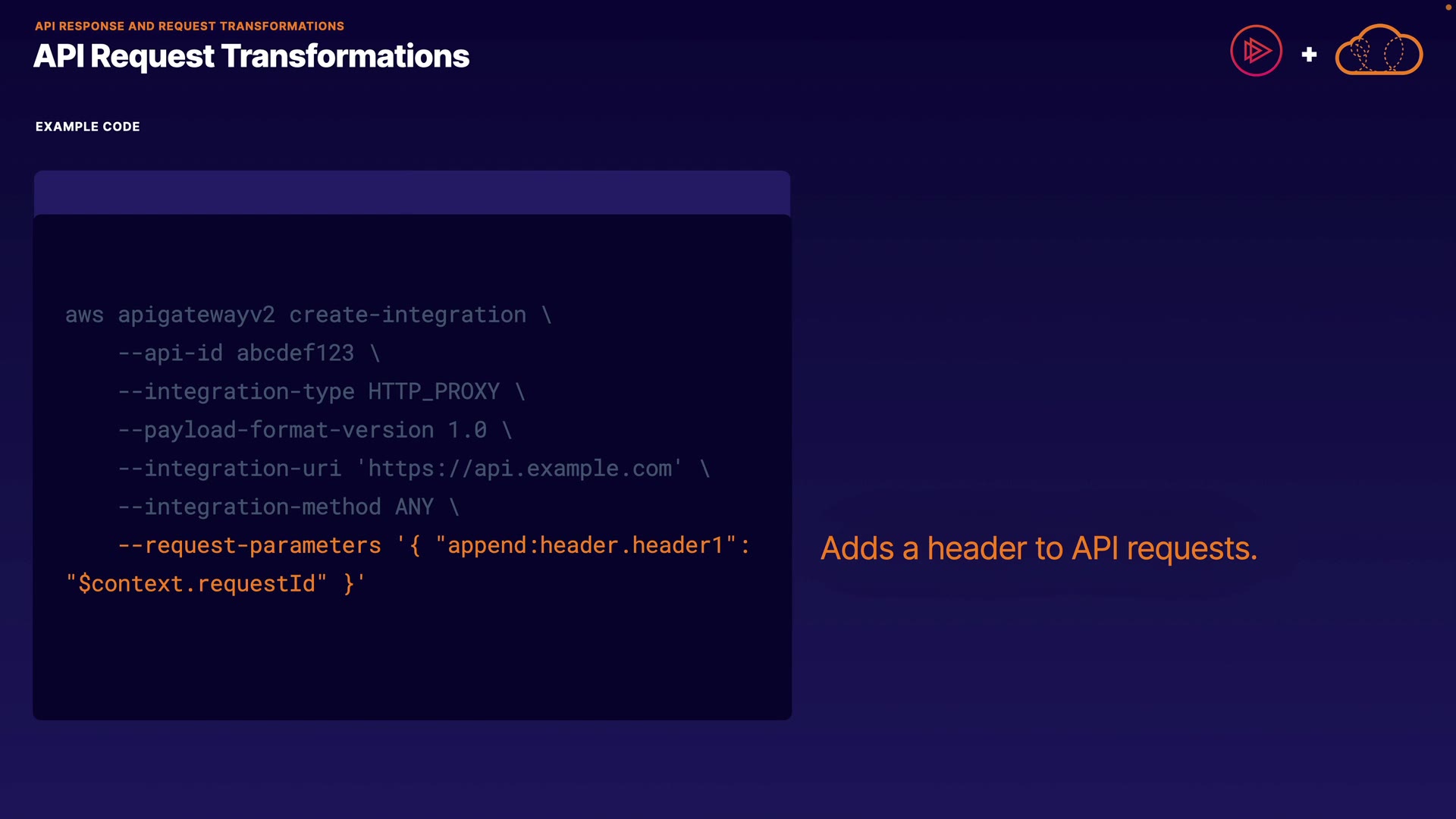The height and width of the screenshot is (819, 1456).
Task: Click the orange cloud guru icon
Action: pyautogui.click(x=1378, y=51)
